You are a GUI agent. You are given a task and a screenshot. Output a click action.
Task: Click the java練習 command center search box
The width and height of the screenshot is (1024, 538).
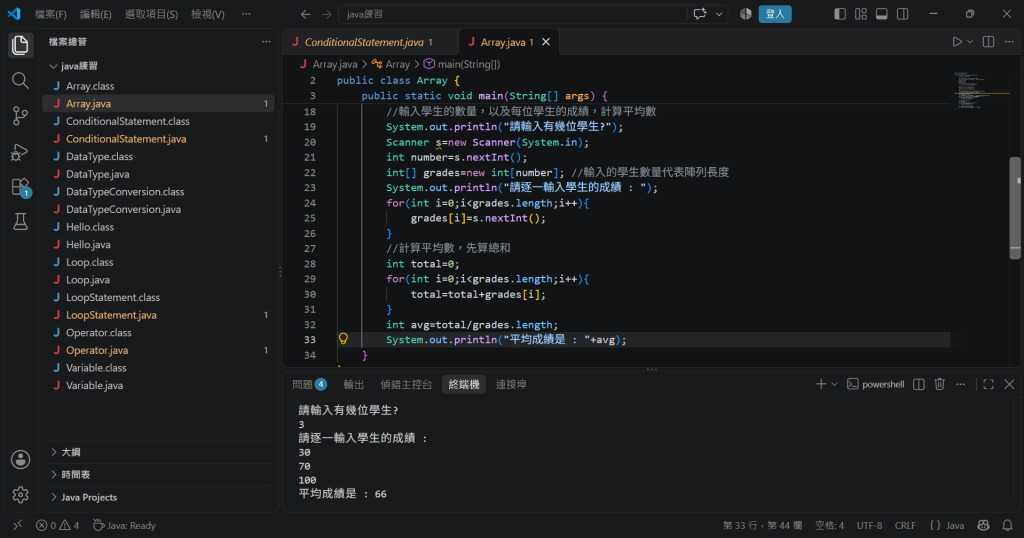coord(513,14)
